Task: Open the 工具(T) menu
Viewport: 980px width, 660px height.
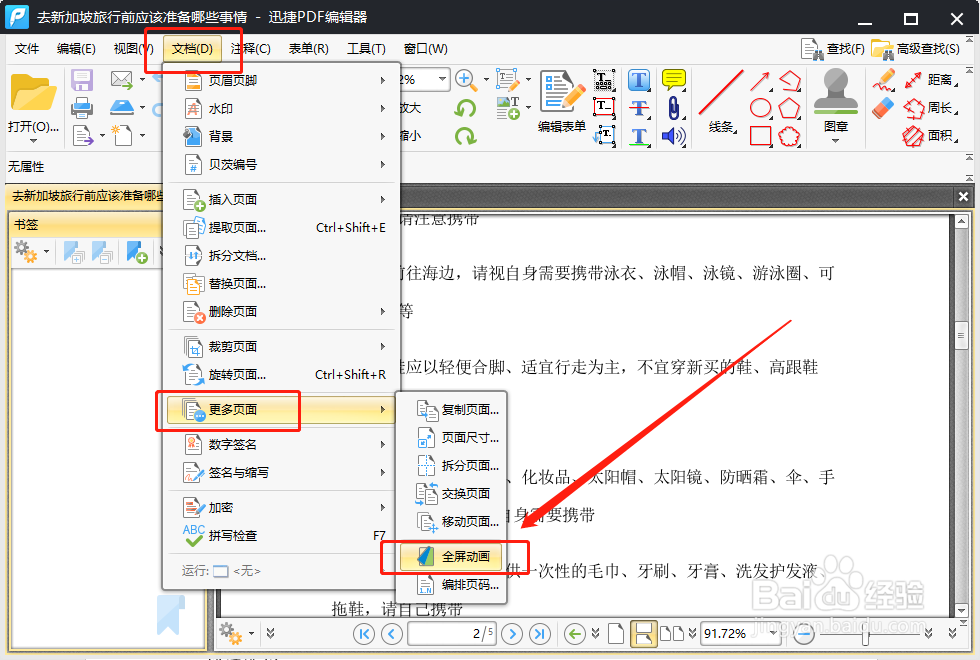Action: 366,49
